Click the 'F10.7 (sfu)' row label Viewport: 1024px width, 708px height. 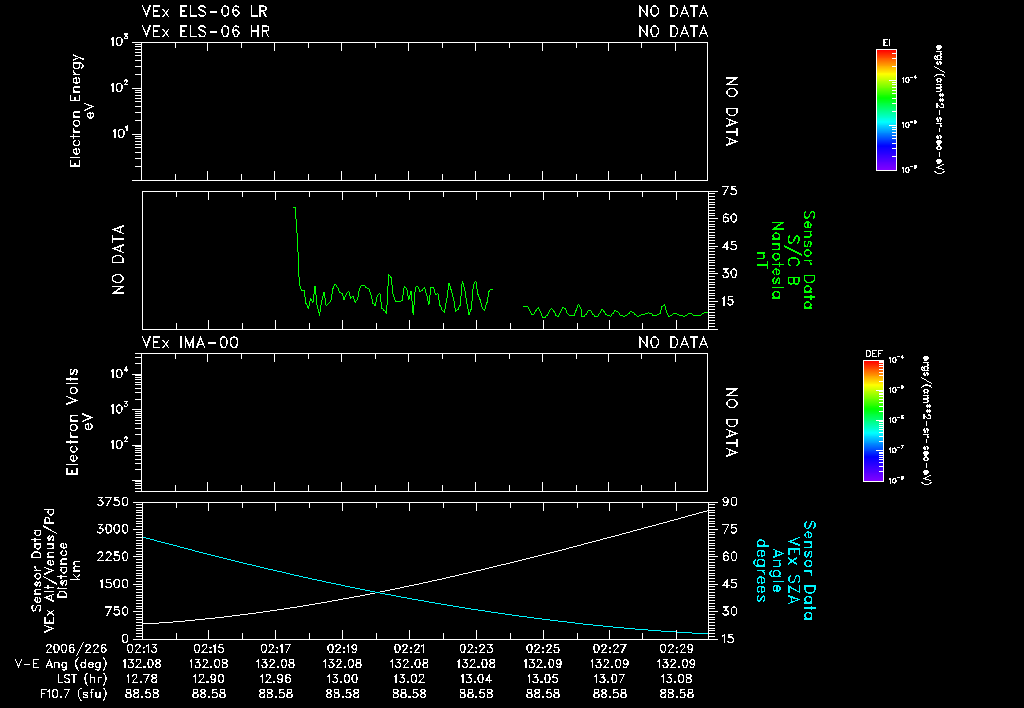tap(73, 694)
